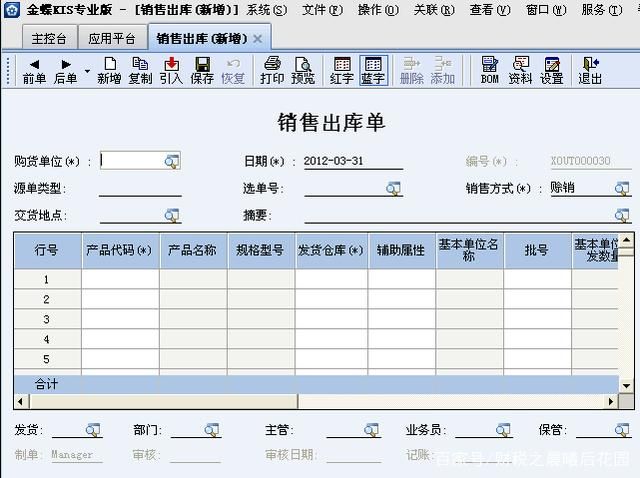The image size is (640, 478).
Task: Select the 添加 add row icon
Action: click(442, 71)
